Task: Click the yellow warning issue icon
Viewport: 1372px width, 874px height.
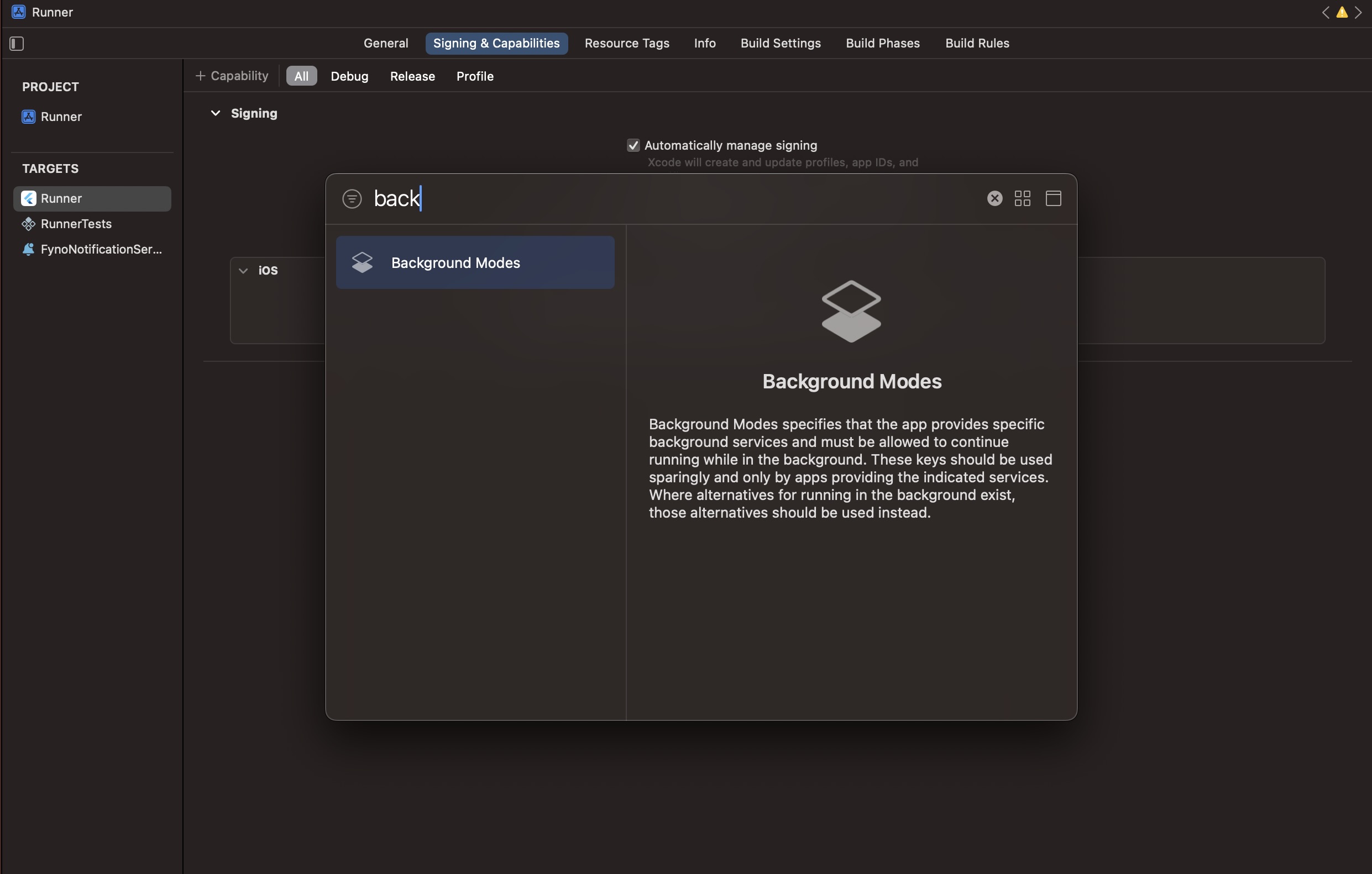Action: (1342, 13)
